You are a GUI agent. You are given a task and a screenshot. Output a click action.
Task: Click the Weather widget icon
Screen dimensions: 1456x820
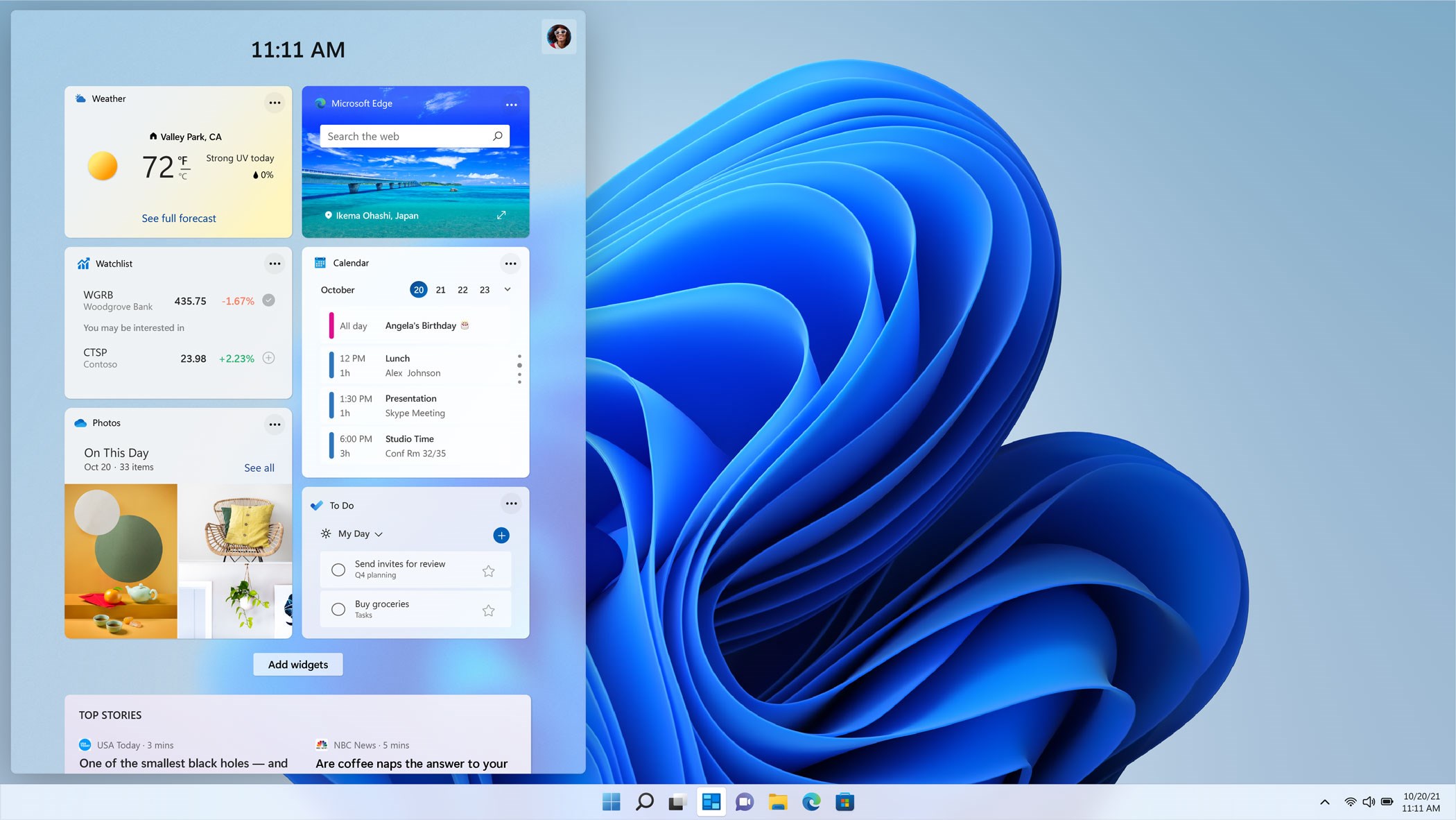click(82, 98)
